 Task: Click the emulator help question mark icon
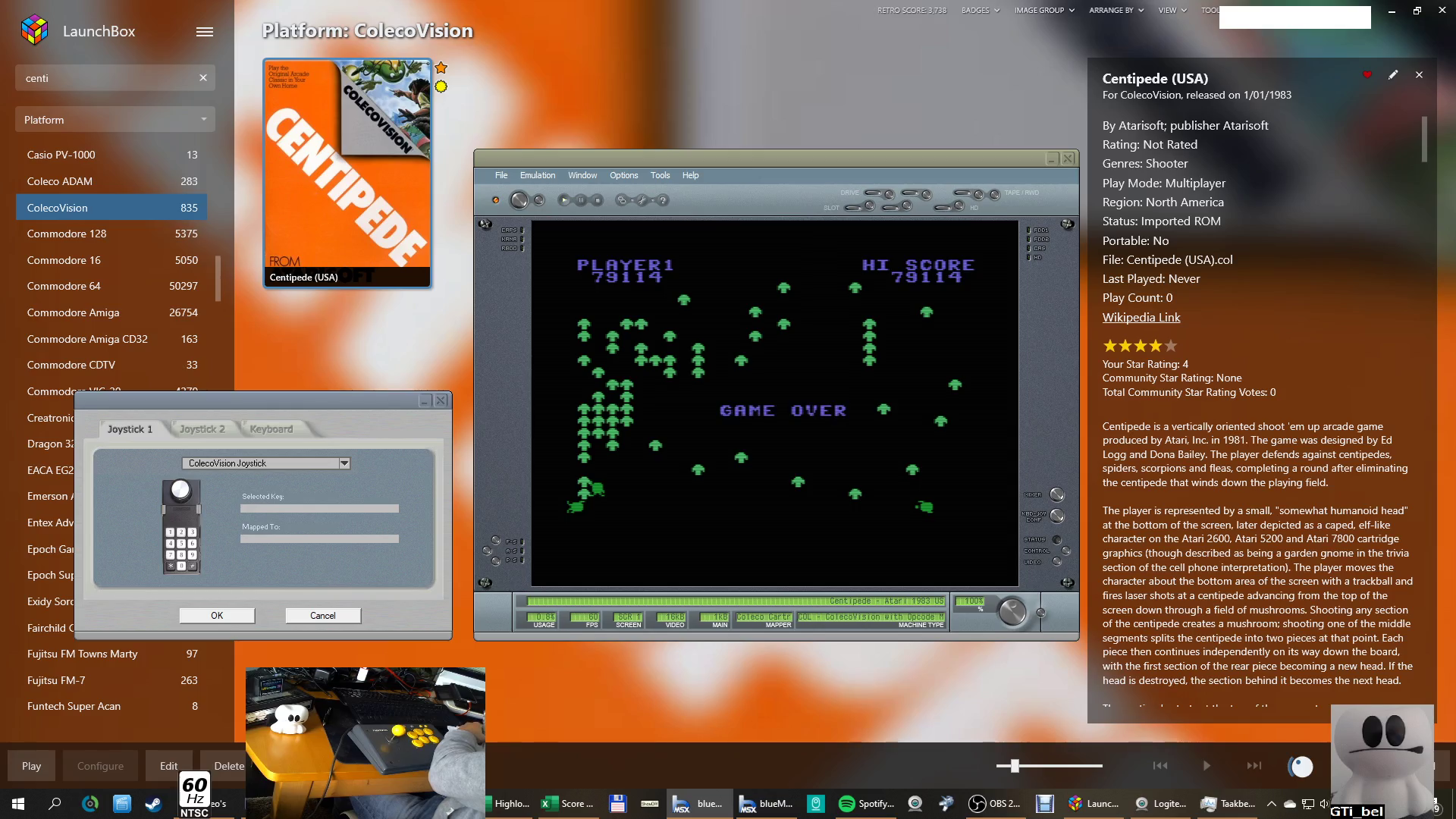point(663,200)
